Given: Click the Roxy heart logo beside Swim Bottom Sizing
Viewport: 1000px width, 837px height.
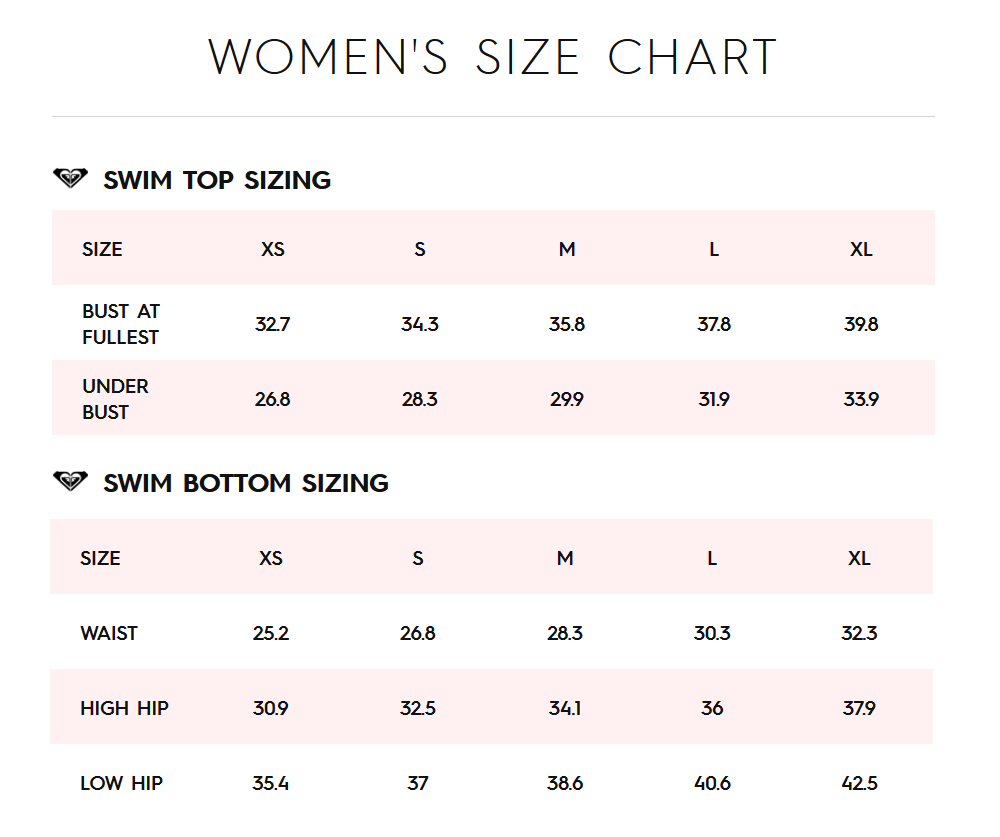Looking at the screenshot, I should point(70,482).
